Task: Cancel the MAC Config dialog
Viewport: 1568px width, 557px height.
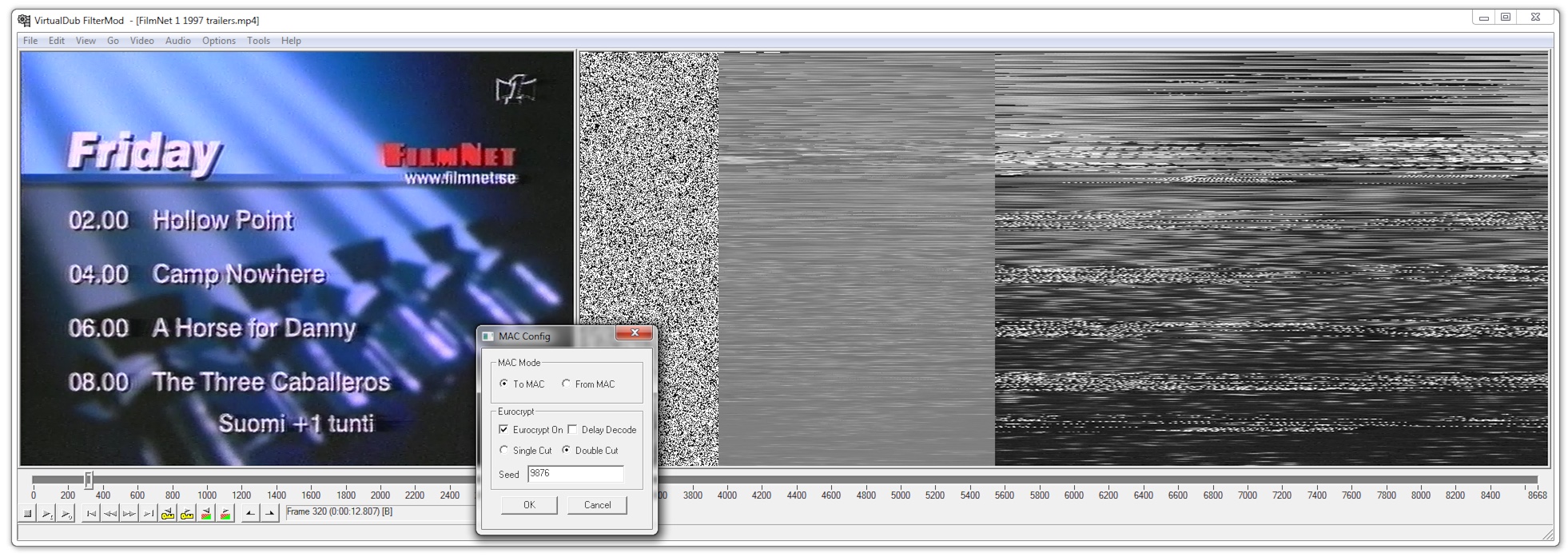Action: tap(597, 505)
